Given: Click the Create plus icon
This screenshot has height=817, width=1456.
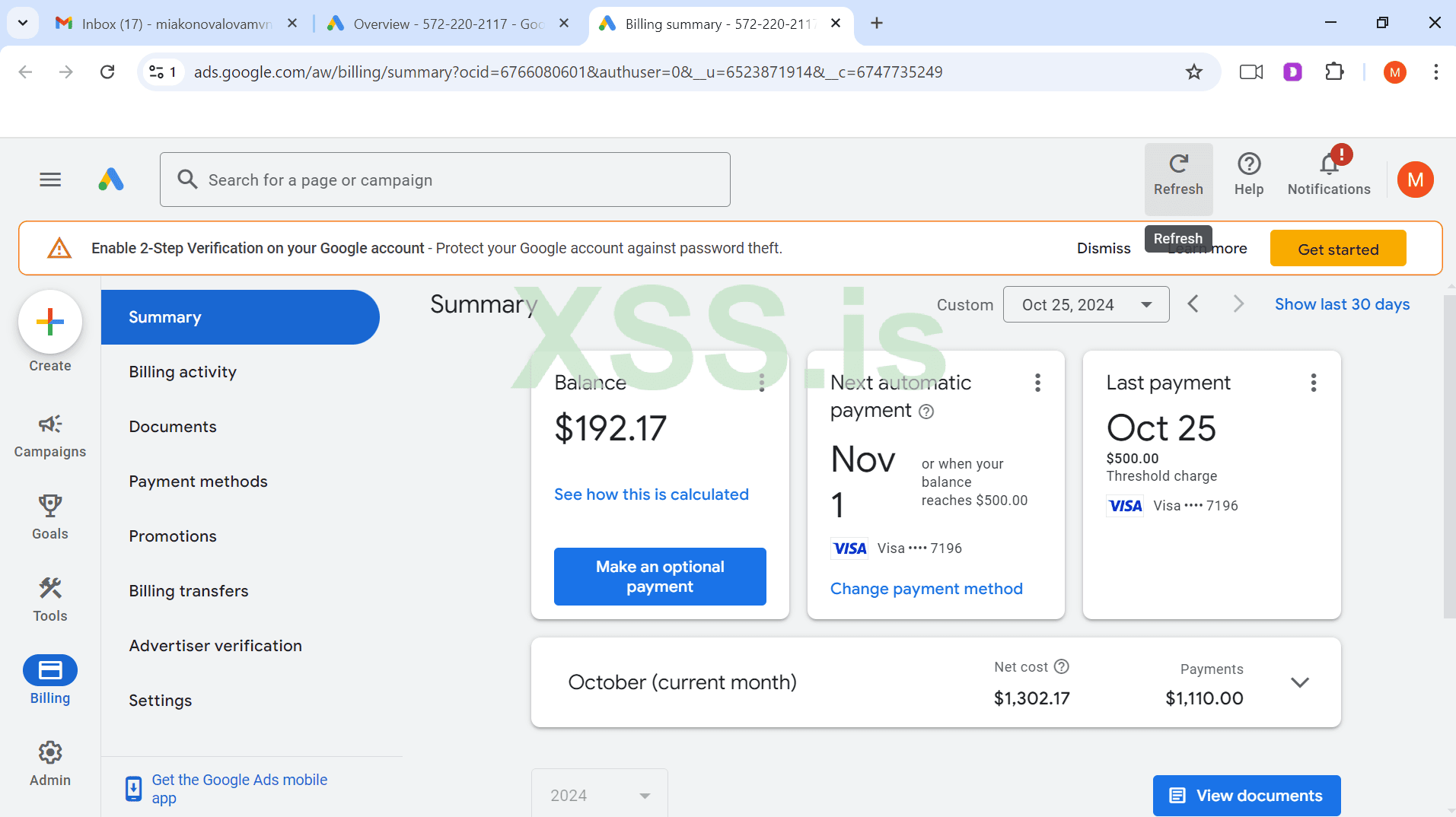Looking at the screenshot, I should click(x=50, y=322).
